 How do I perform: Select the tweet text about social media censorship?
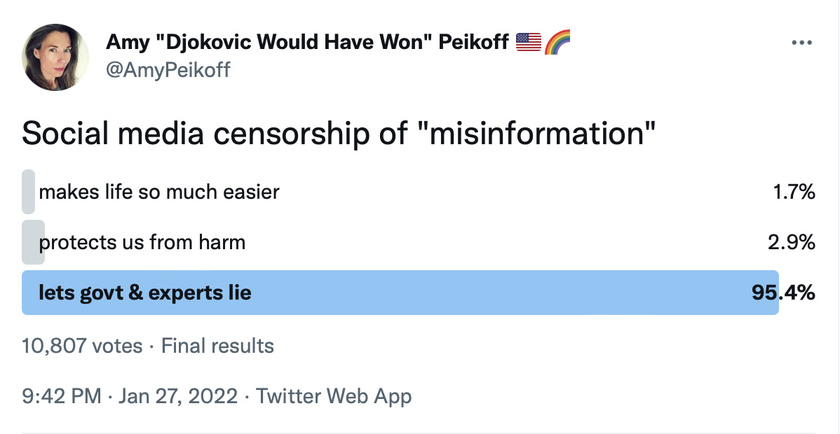(x=339, y=133)
